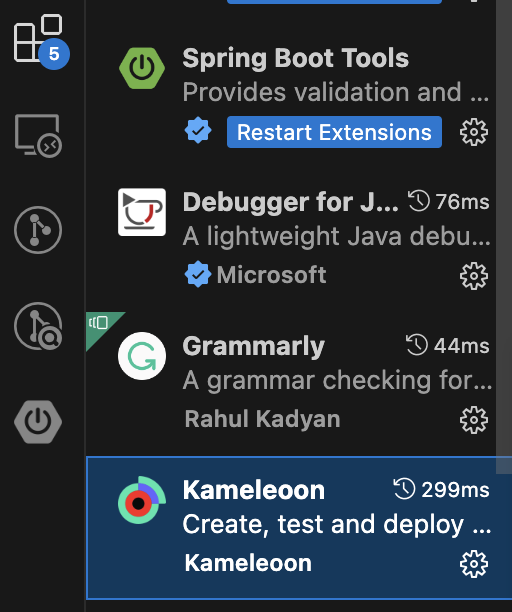The image size is (512, 612).
Task: Select the Spring Boot Tools extension title
Action: pyautogui.click(x=295, y=59)
